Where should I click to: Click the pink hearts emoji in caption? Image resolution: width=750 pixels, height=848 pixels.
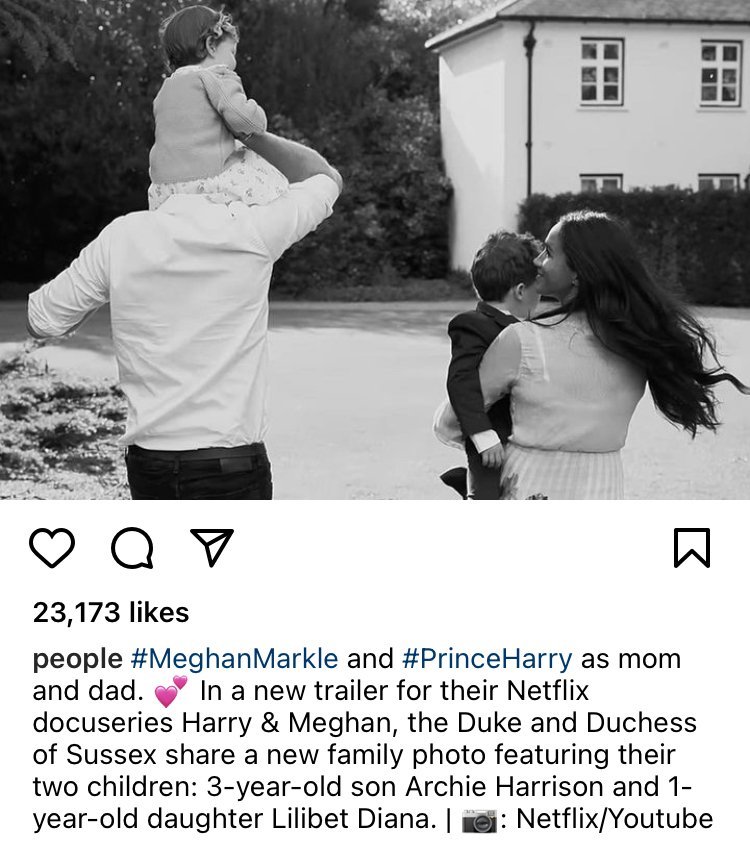(172, 689)
